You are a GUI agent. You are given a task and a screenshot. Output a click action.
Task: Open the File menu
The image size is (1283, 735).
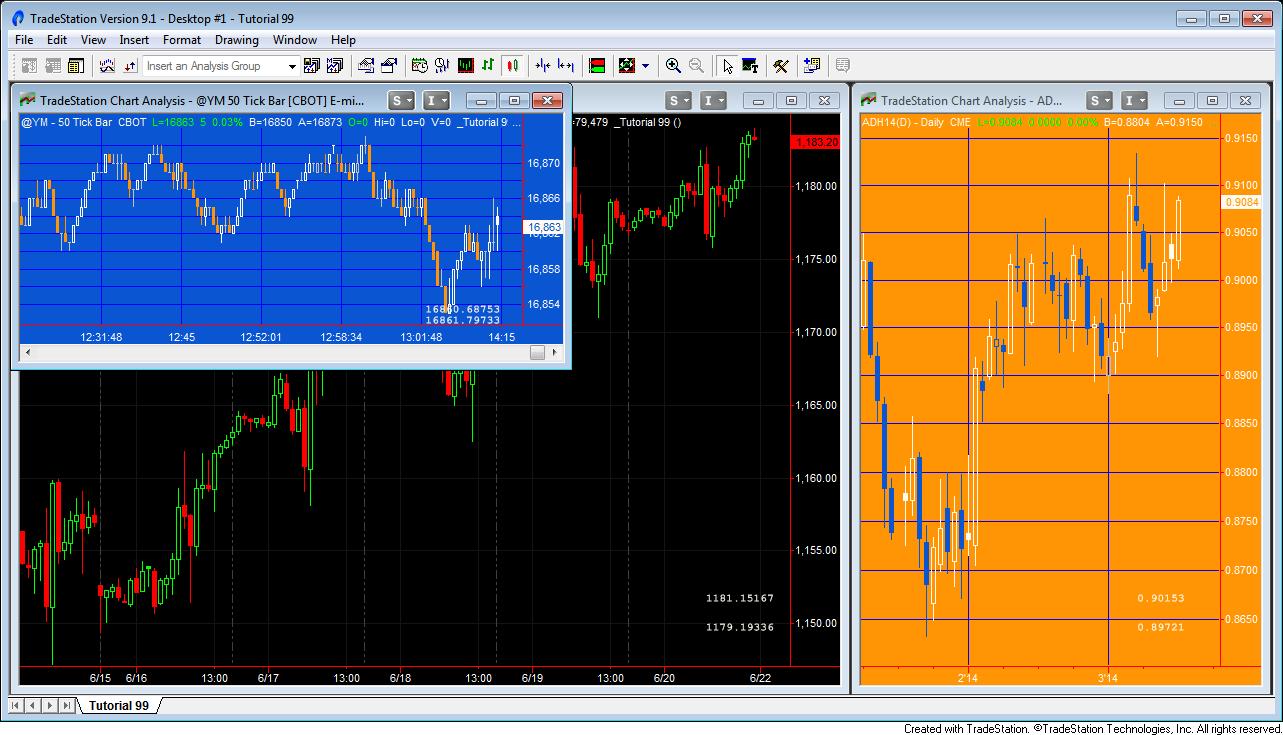(24, 40)
